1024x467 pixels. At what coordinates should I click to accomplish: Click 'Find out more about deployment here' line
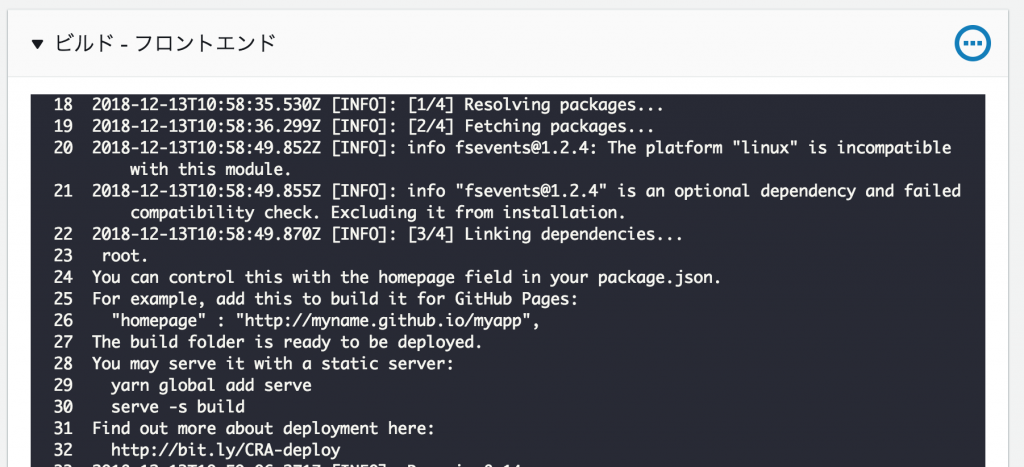(x=263, y=428)
